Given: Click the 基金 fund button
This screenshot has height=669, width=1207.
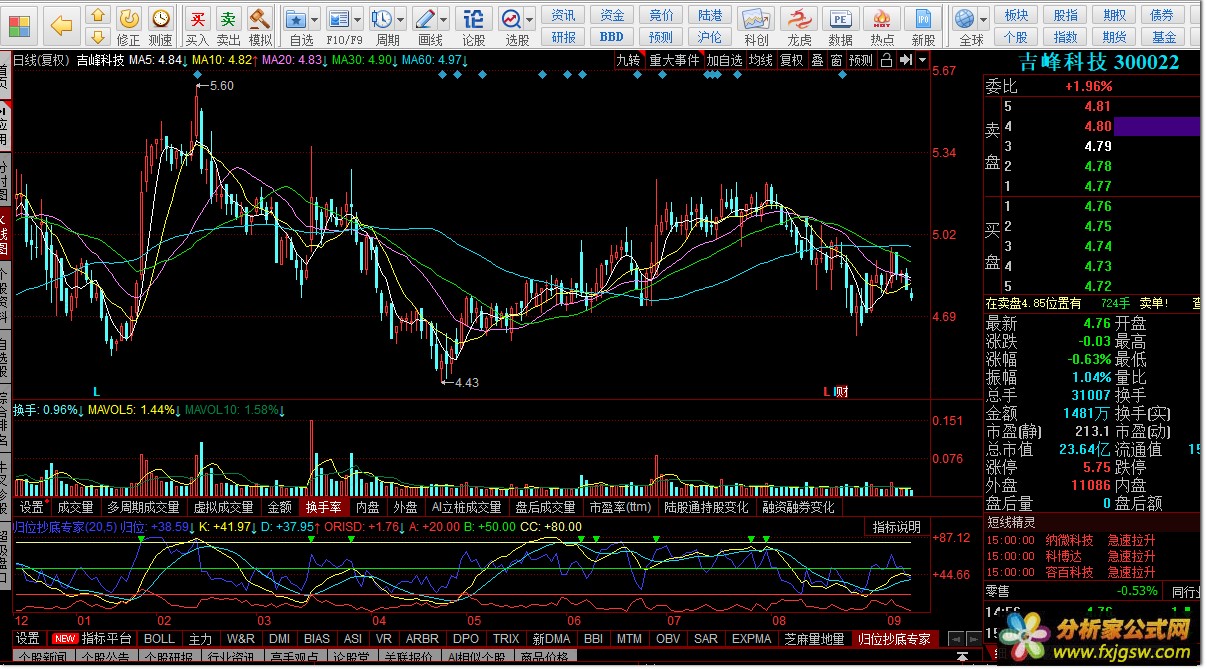Looking at the screenshot, I should [x=1164, y=37].
